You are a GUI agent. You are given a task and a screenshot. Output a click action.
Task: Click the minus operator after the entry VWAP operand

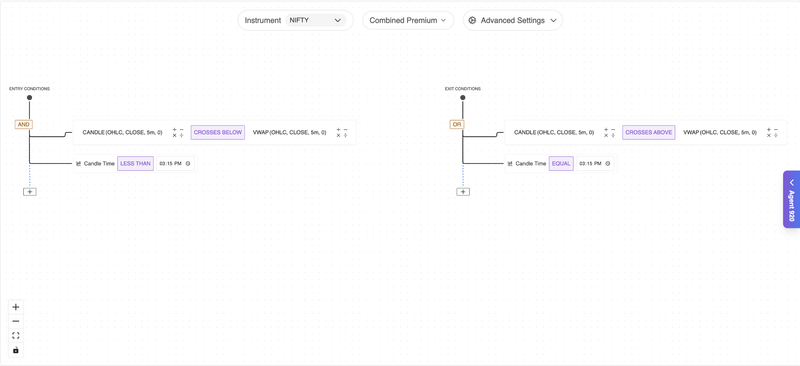coord(345,130)
